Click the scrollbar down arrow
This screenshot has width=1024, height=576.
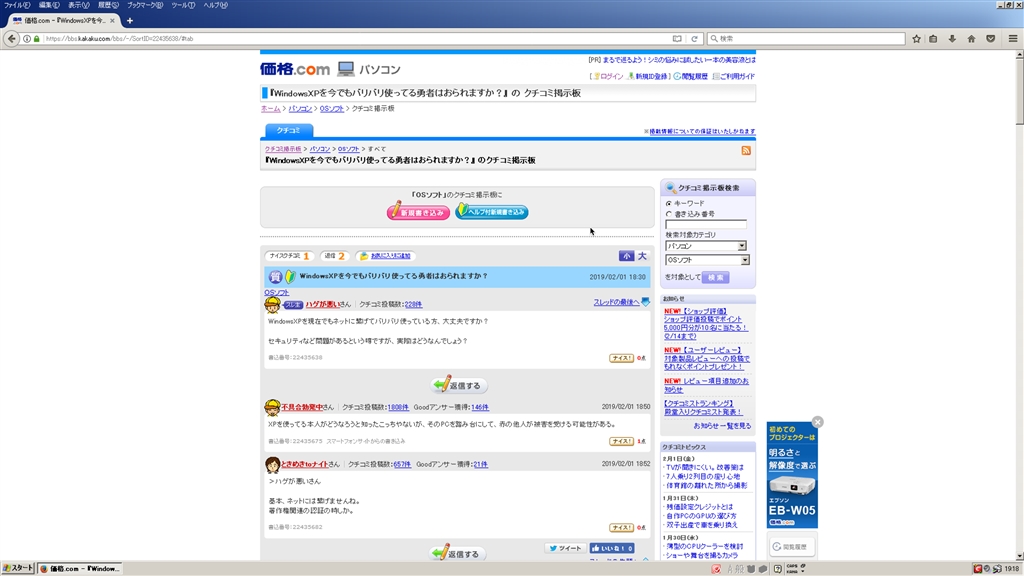[1019, 556]
